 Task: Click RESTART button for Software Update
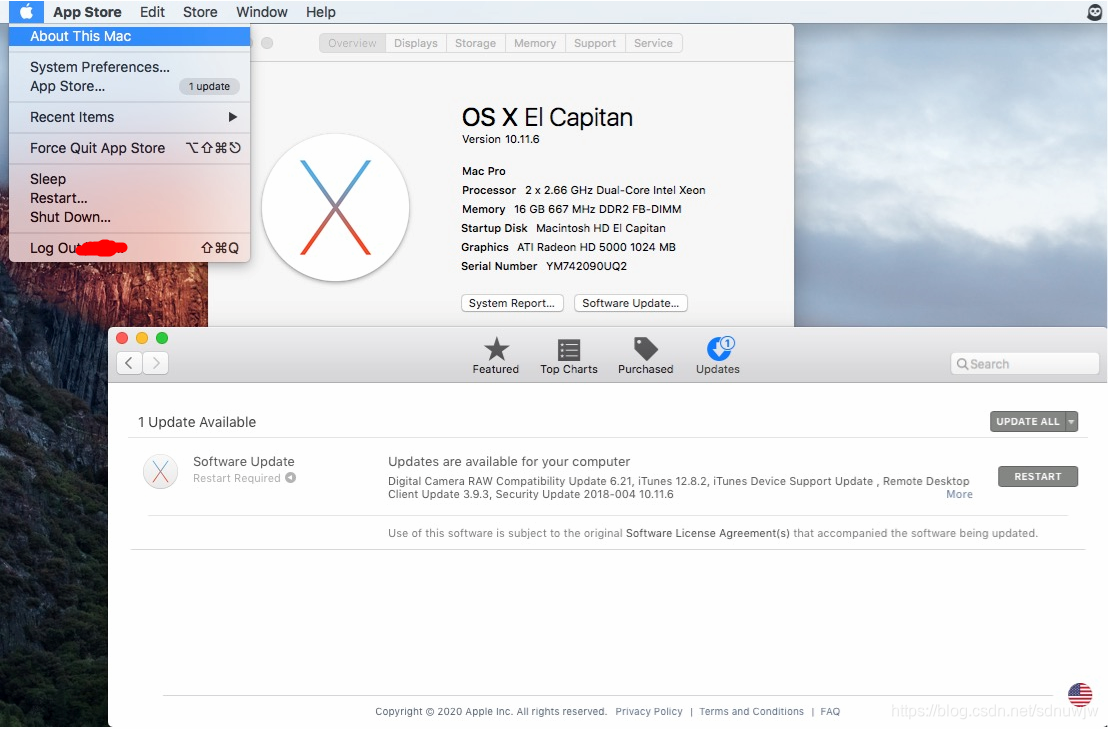tap(1038, 477)
